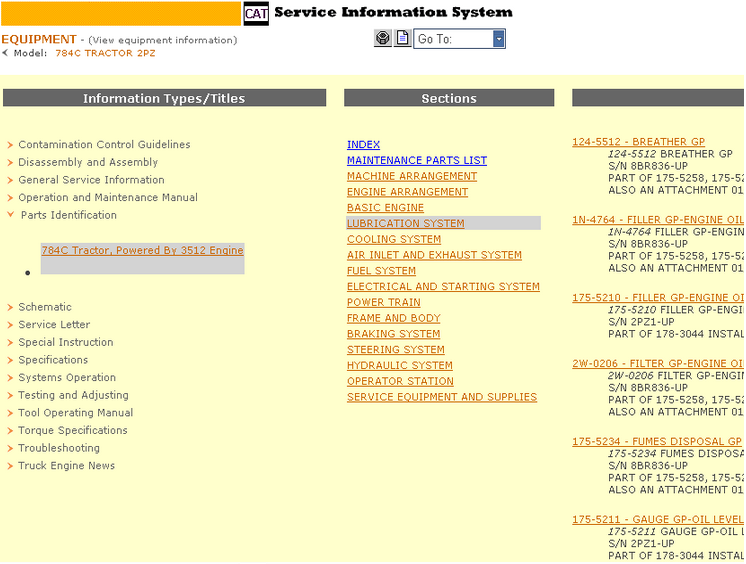Open SERVICE EQUIPMENT AND SUPPLIES section
This screenshot has width=746, height=564.
(441, 397)
